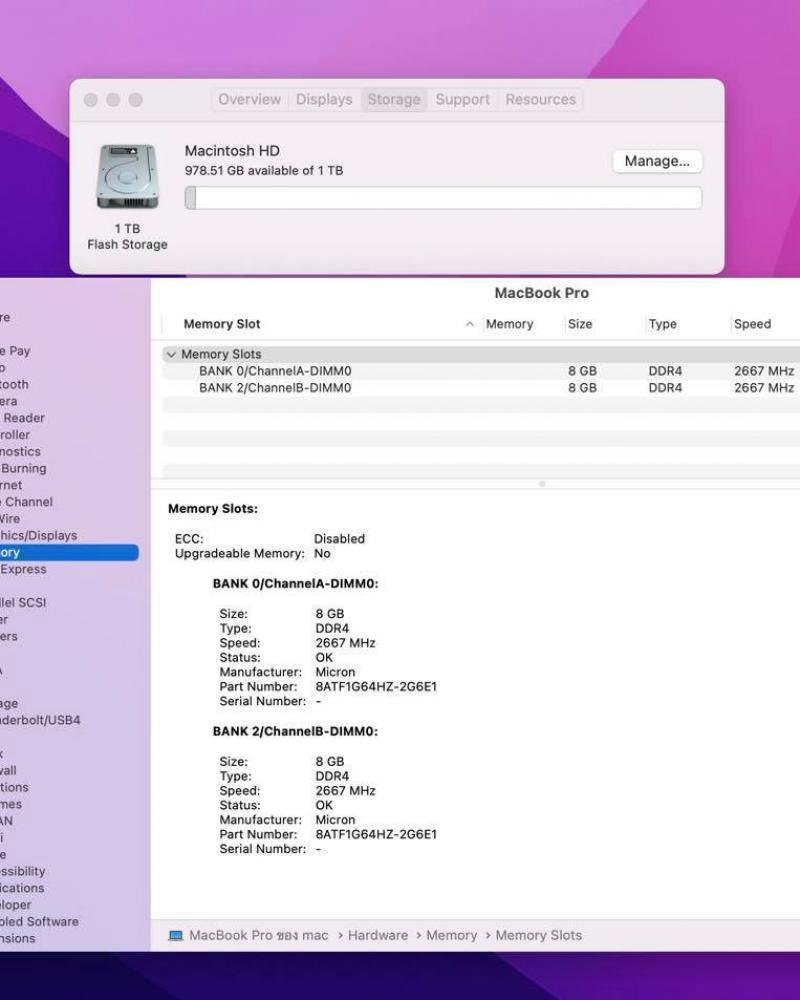Select Thunderbolt/USB4 in the sidebar
800x1000 pixels.
click(x=40, y=720)
